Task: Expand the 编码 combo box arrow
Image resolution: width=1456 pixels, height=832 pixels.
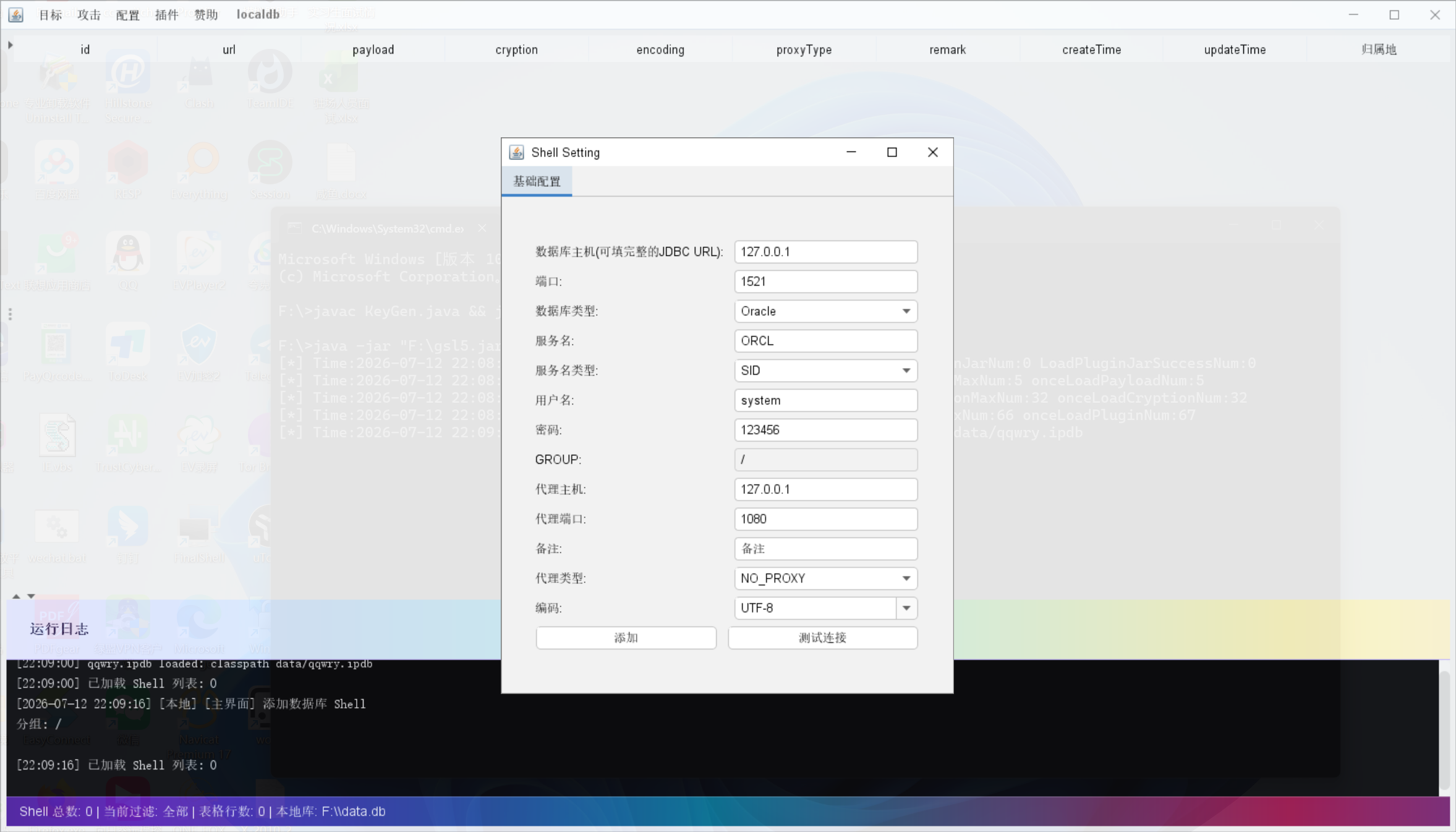Action: 906,608
